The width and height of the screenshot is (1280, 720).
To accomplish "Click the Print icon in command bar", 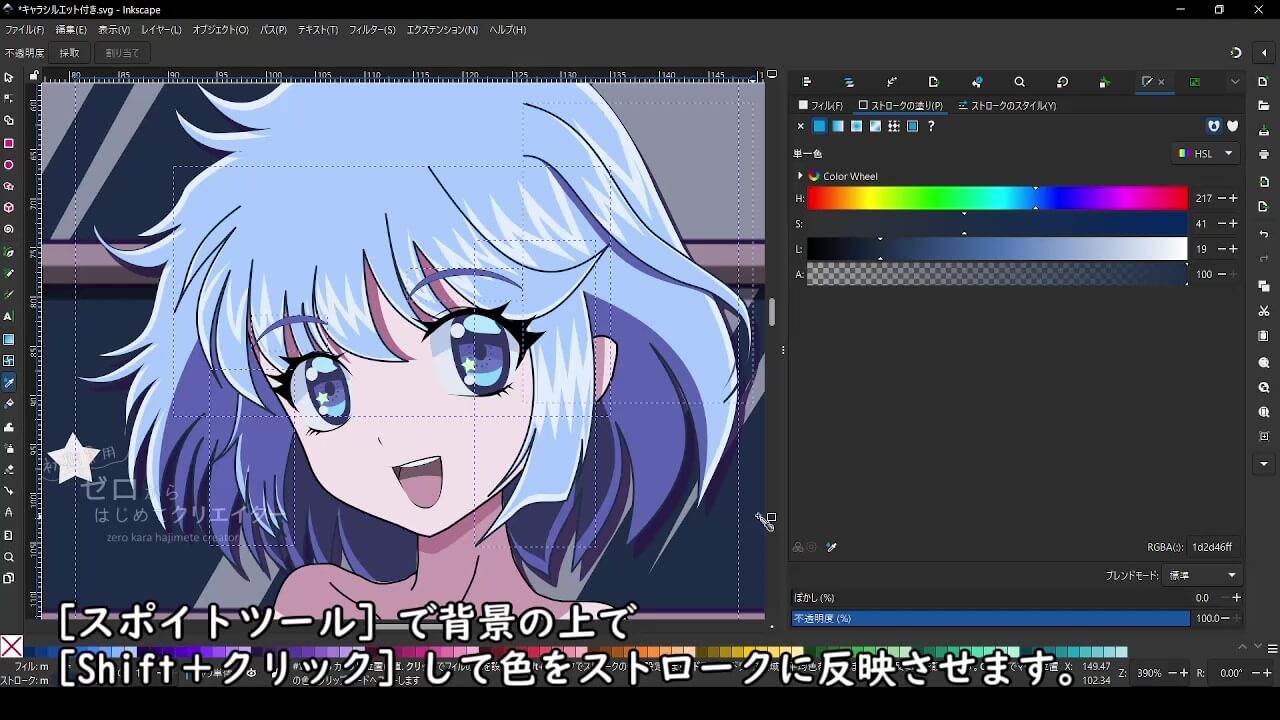I will coord(1264,155).
